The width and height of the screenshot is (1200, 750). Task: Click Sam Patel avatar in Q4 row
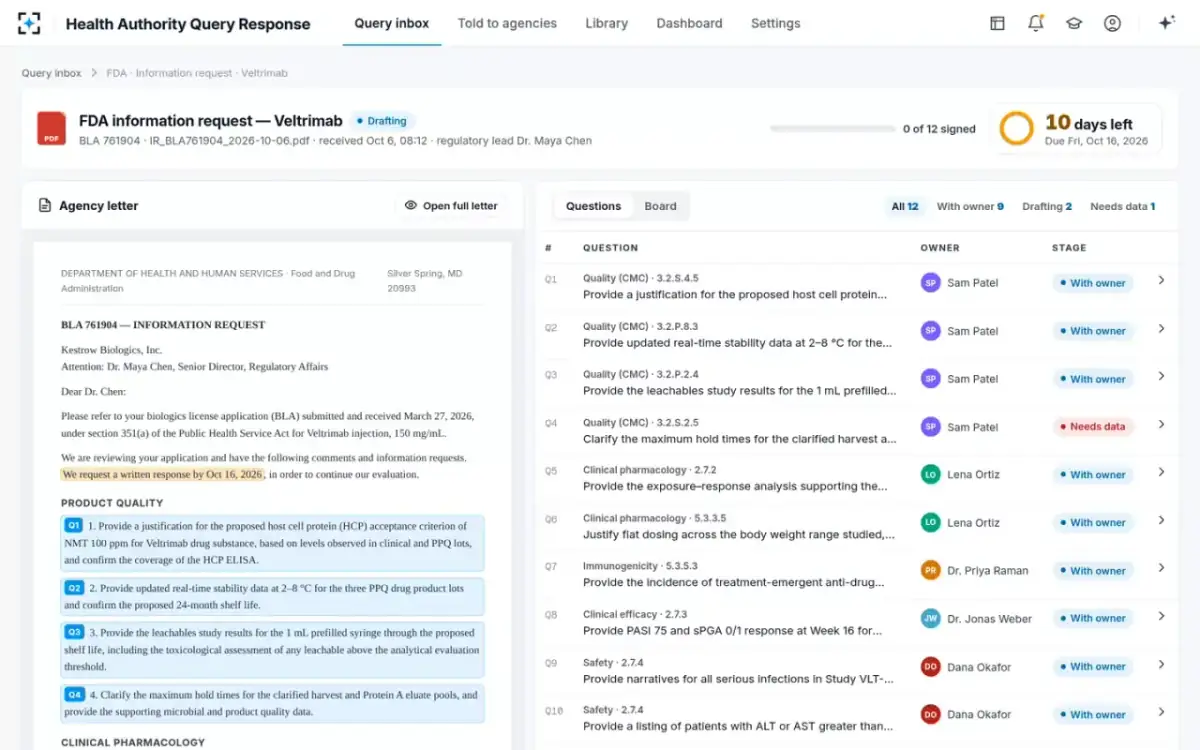[x=931, y=427]
